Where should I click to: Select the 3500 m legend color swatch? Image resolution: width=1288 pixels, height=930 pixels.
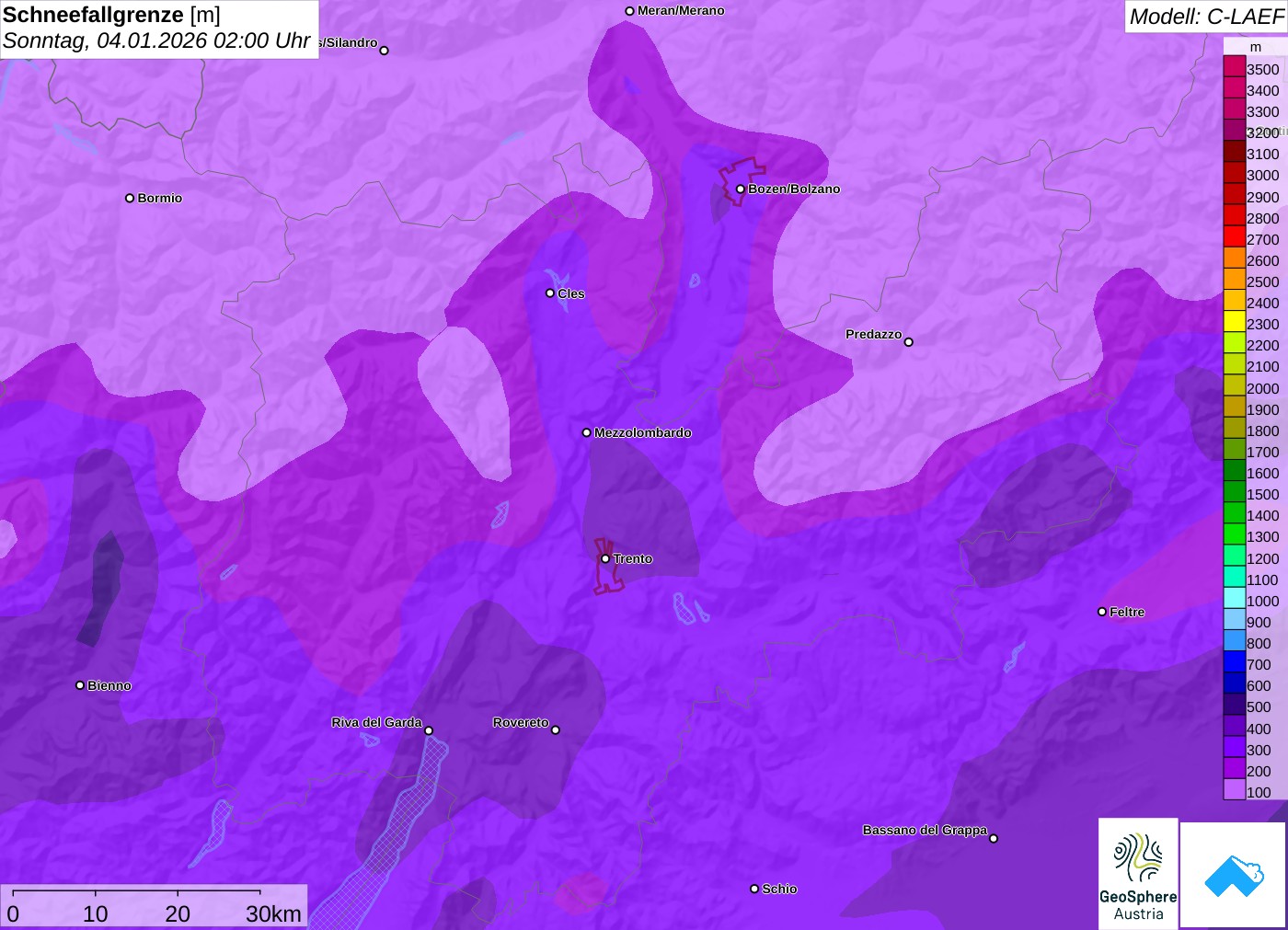point(1234,66)
